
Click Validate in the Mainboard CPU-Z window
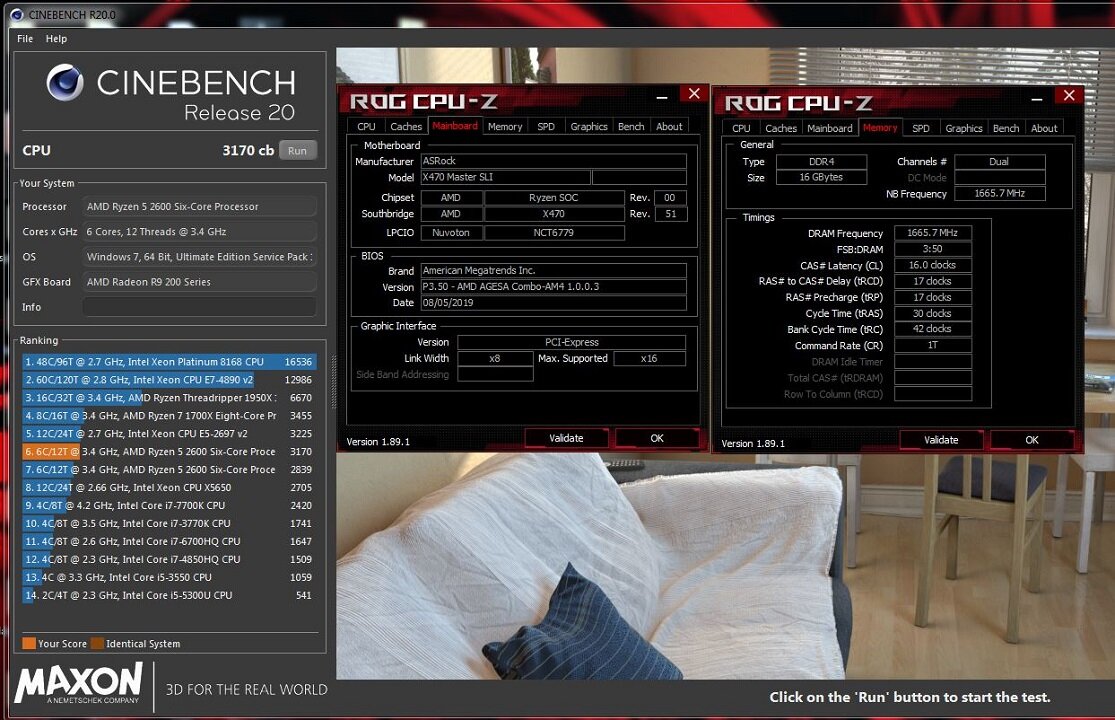click(566, 439)
